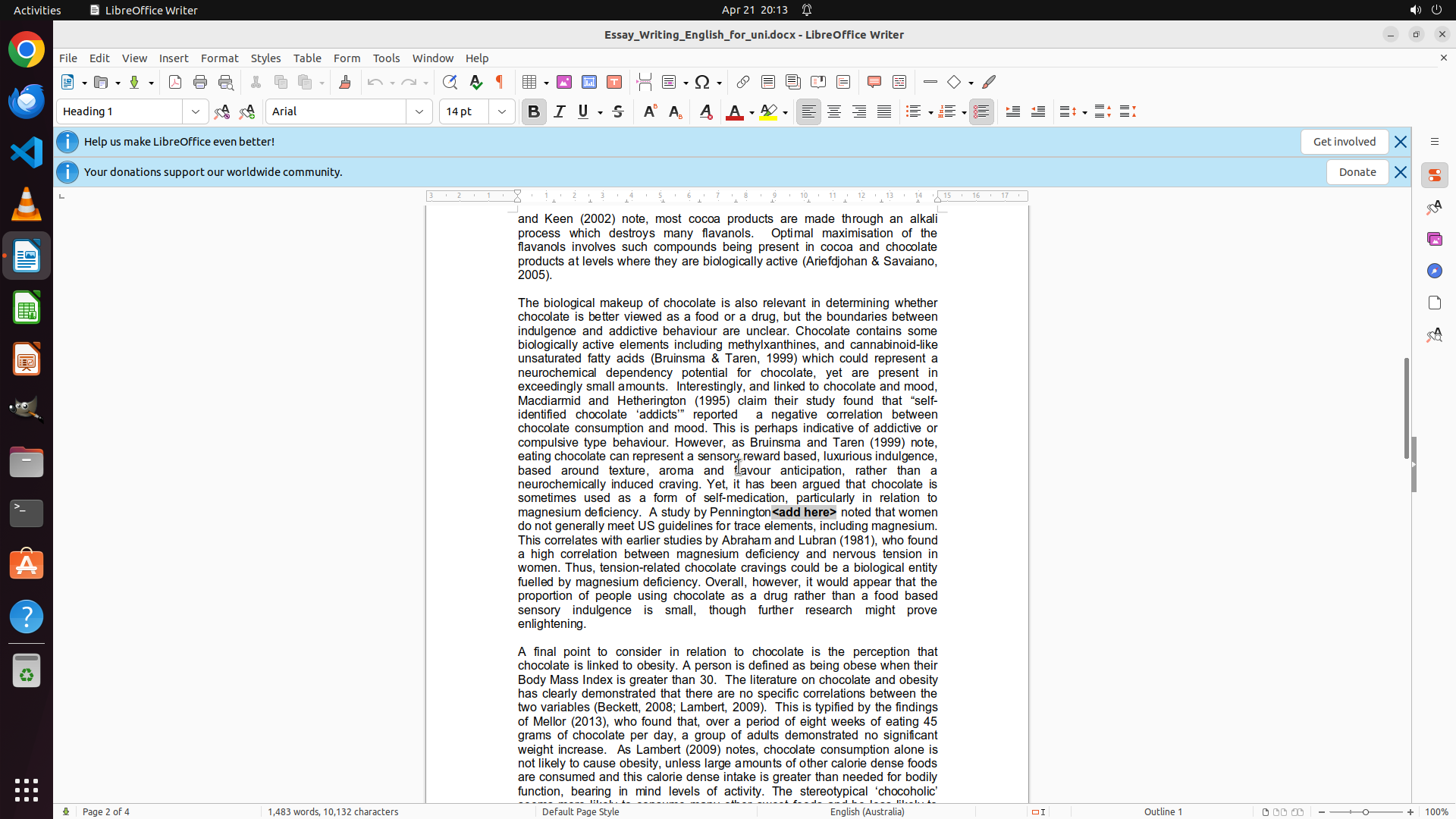Screen dimensions: 1456x819
Task: Open LibreOffice Calc from the dock
Action: tap(27, 308)
